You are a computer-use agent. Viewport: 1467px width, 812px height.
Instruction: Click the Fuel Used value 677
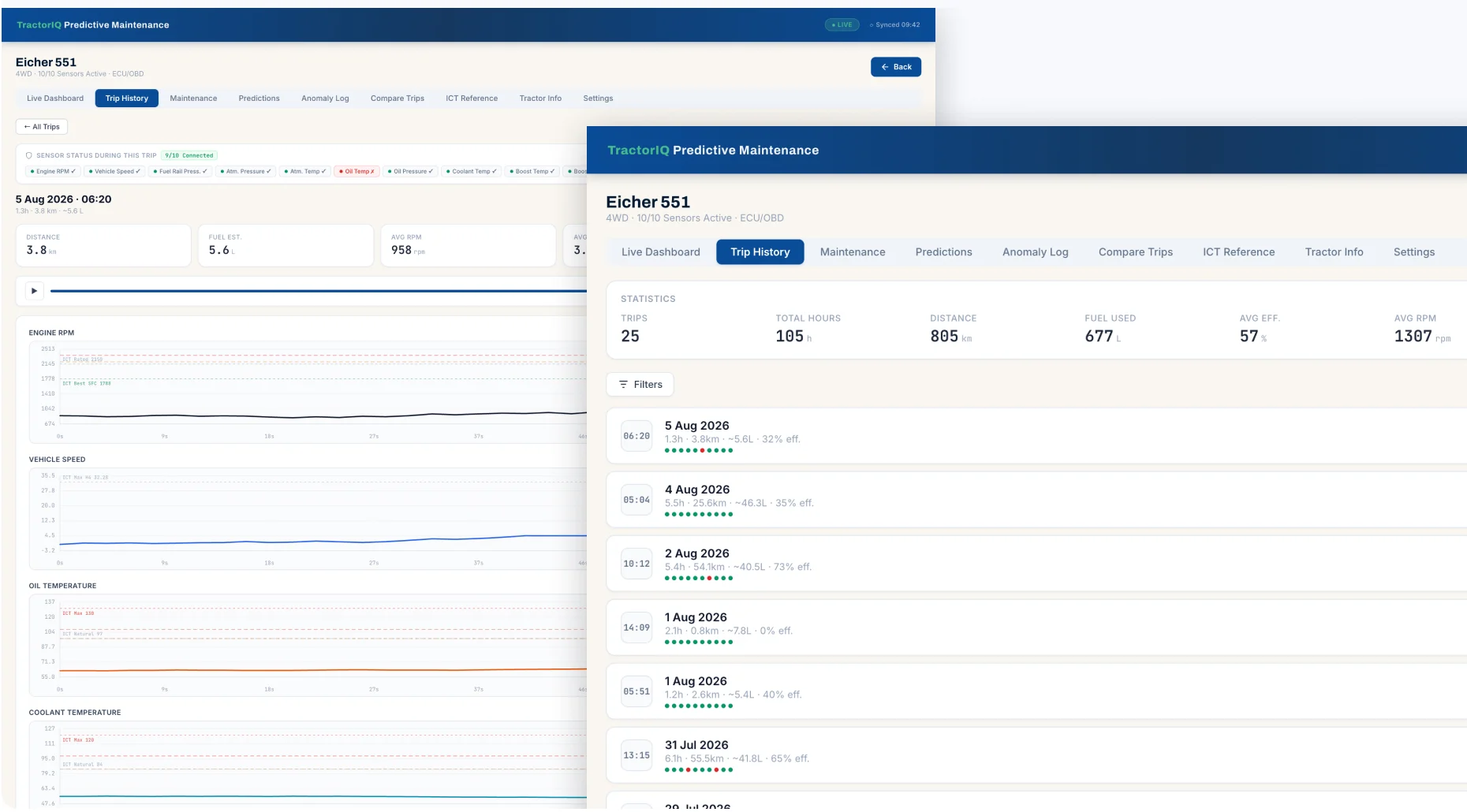tap(1099, 337)
